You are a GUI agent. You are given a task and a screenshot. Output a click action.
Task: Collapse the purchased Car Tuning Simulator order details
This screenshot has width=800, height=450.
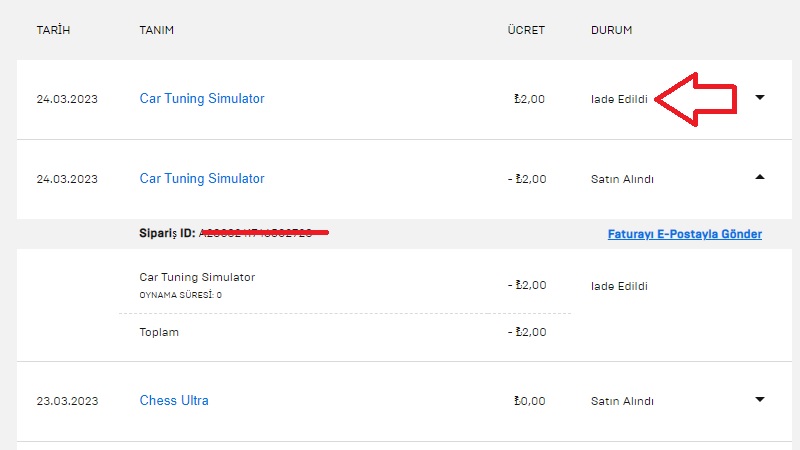point(760,178)
